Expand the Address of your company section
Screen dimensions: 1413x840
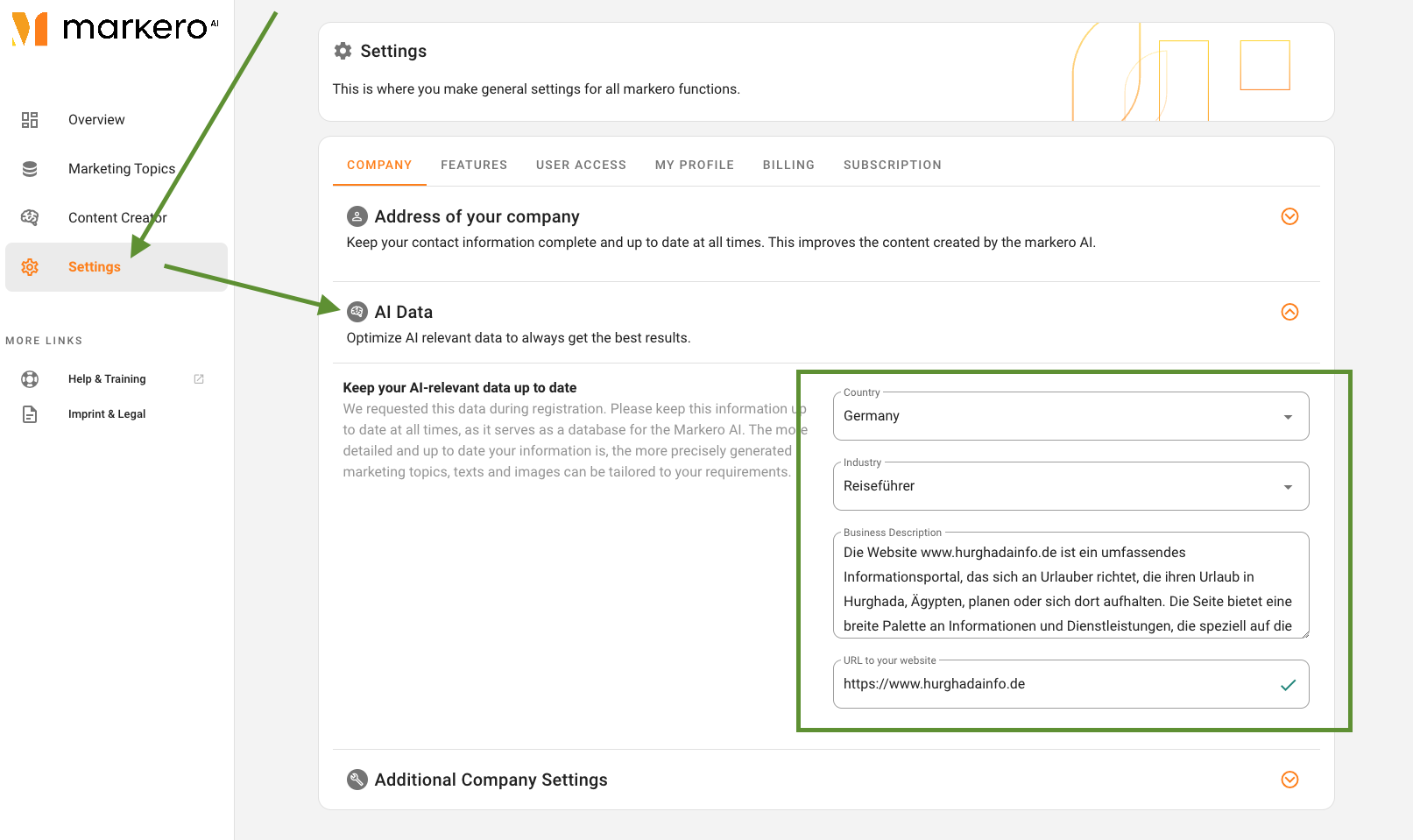pyautogui.click(x=1289, y=216)
